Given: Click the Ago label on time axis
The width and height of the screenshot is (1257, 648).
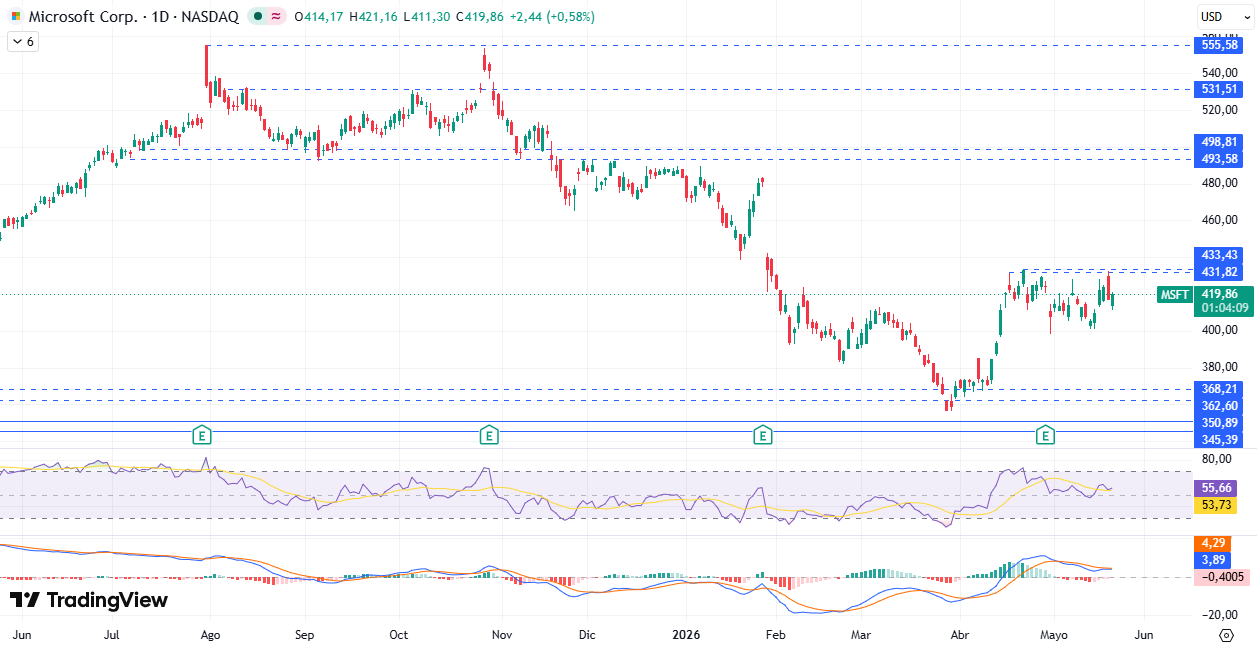Looking at the screenshot, I should pos(210,634).
